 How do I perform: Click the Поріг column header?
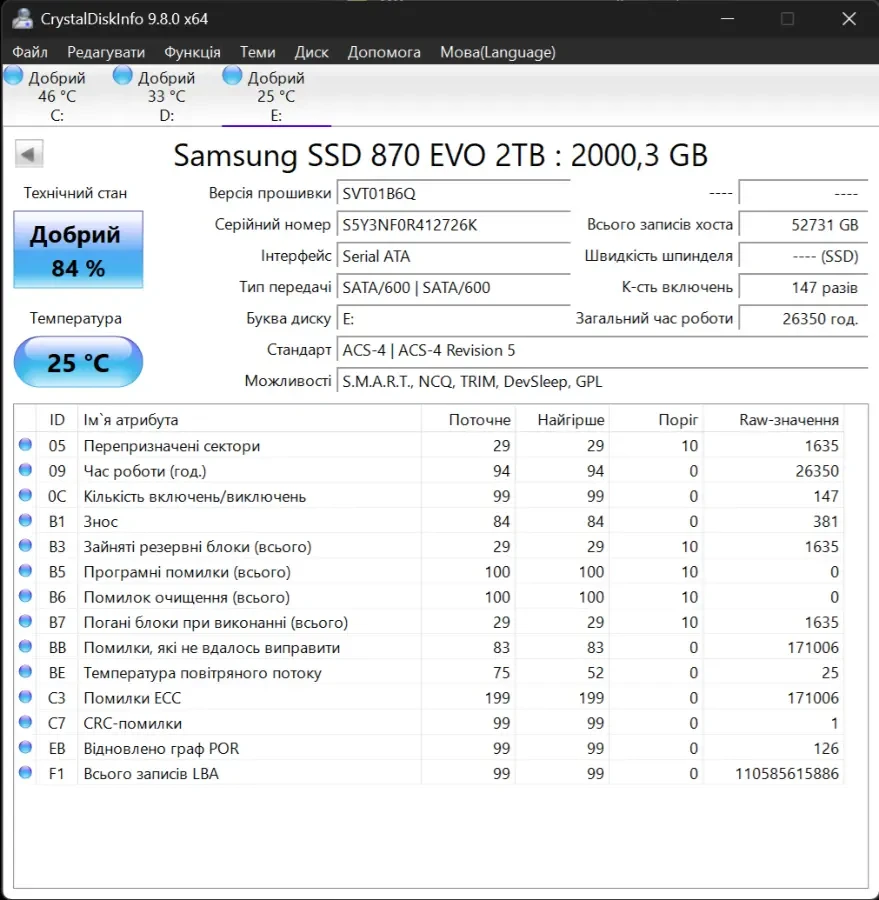[x=656, y=420]
